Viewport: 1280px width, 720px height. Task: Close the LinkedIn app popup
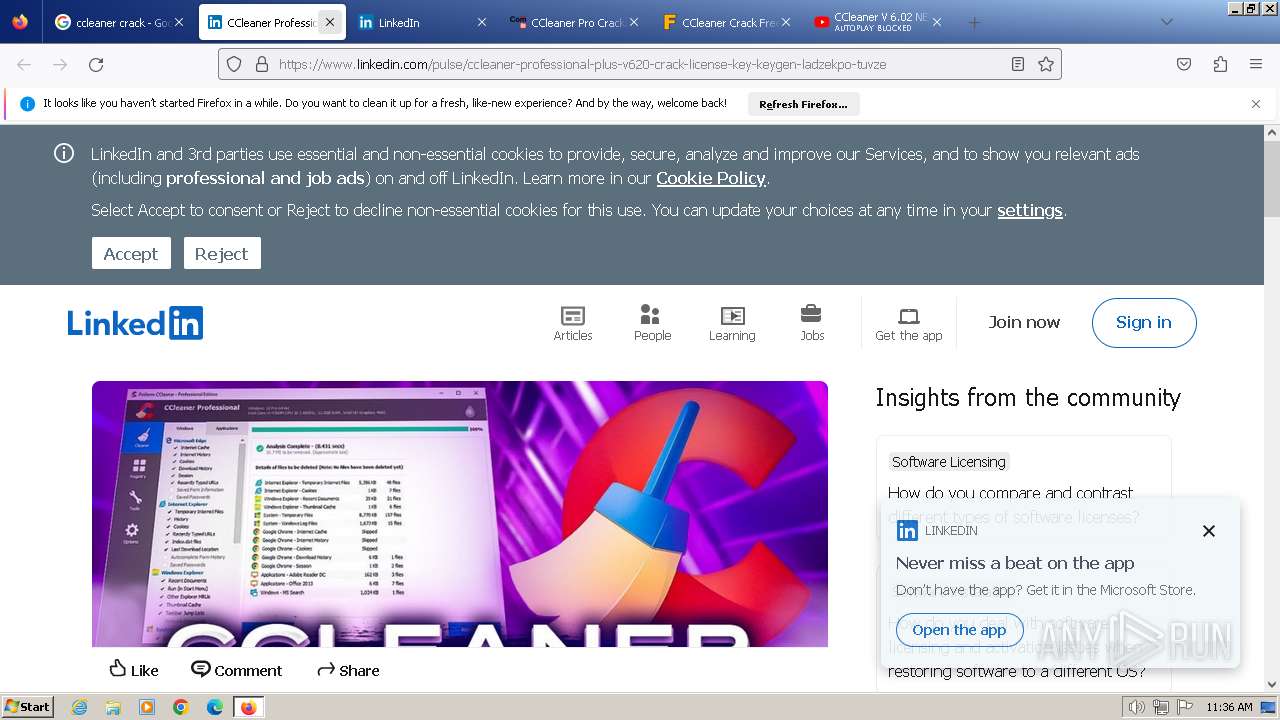coord(1208,531)
